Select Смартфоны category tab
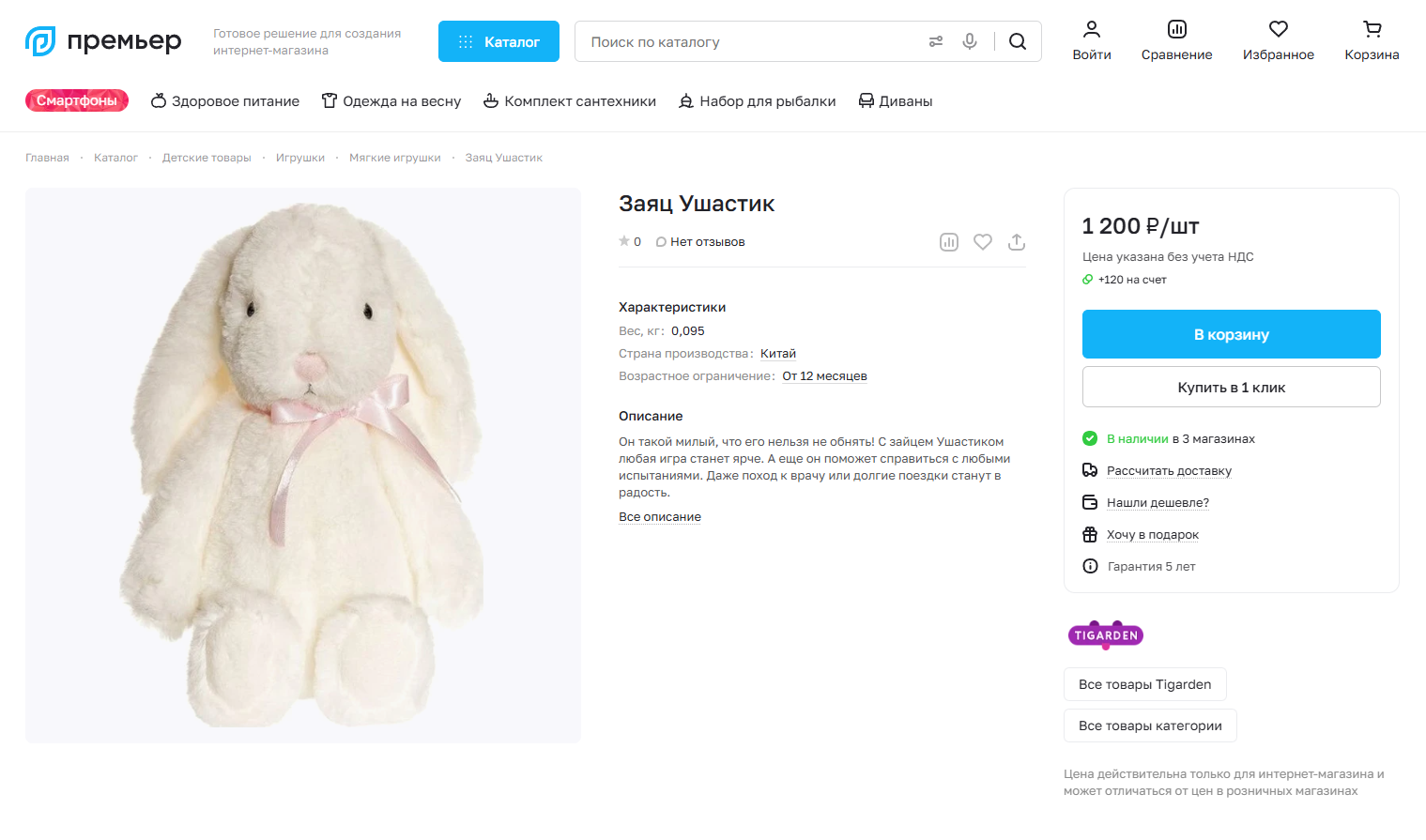The width and height of the screenshot is (1426, 840). (77, 100)
